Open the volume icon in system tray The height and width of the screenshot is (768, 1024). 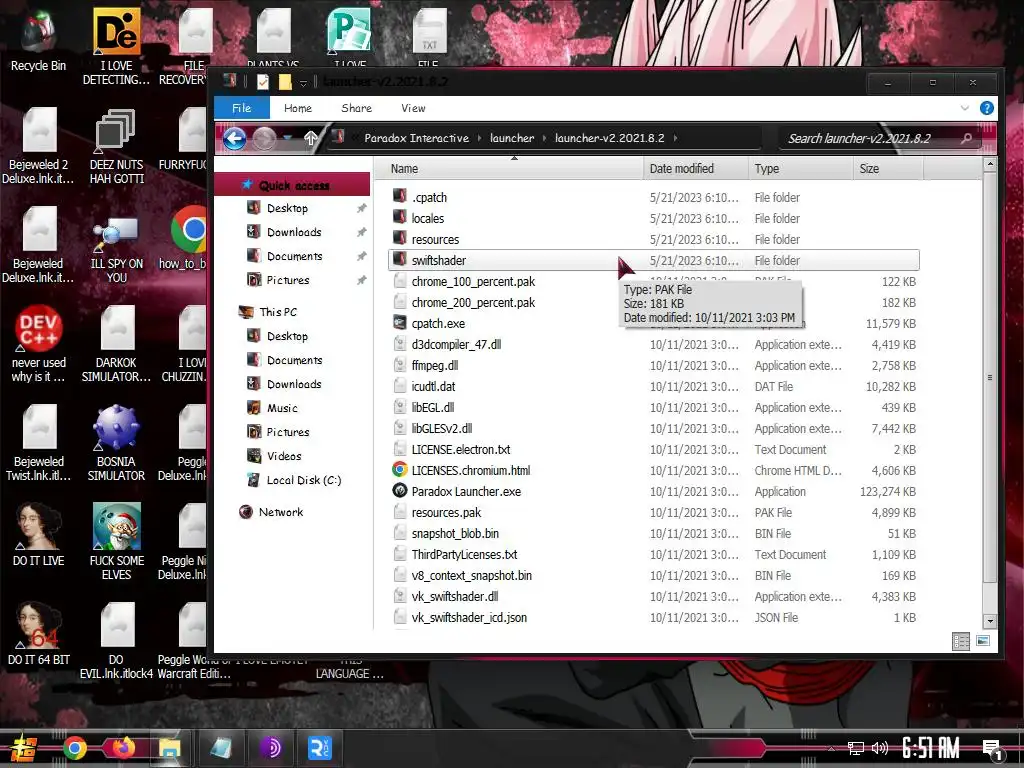click(x=880, y=748)
